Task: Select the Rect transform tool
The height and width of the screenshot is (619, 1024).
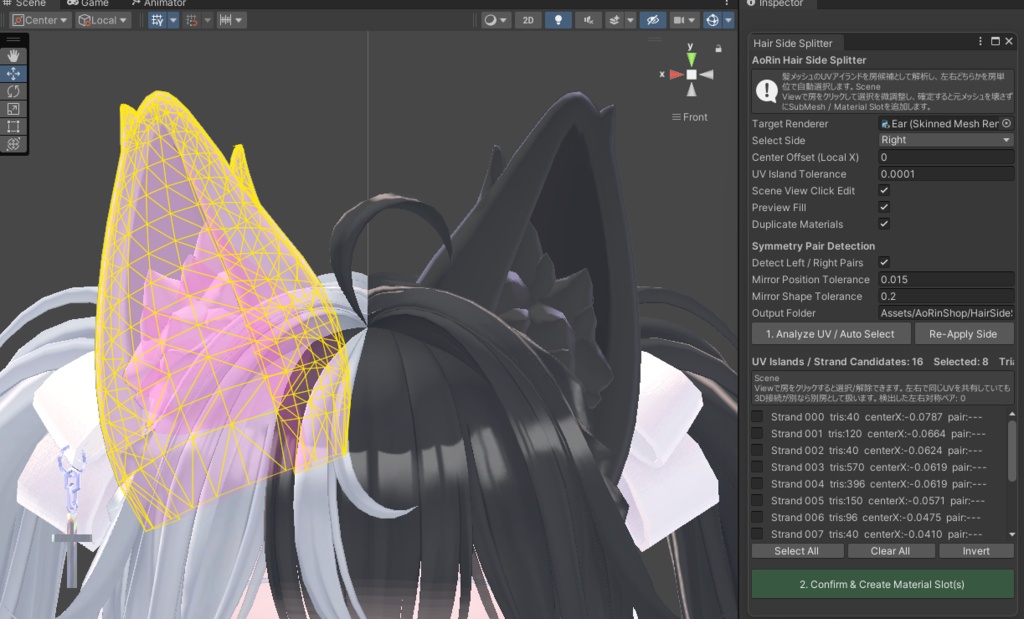Action: tap(13, 127)
